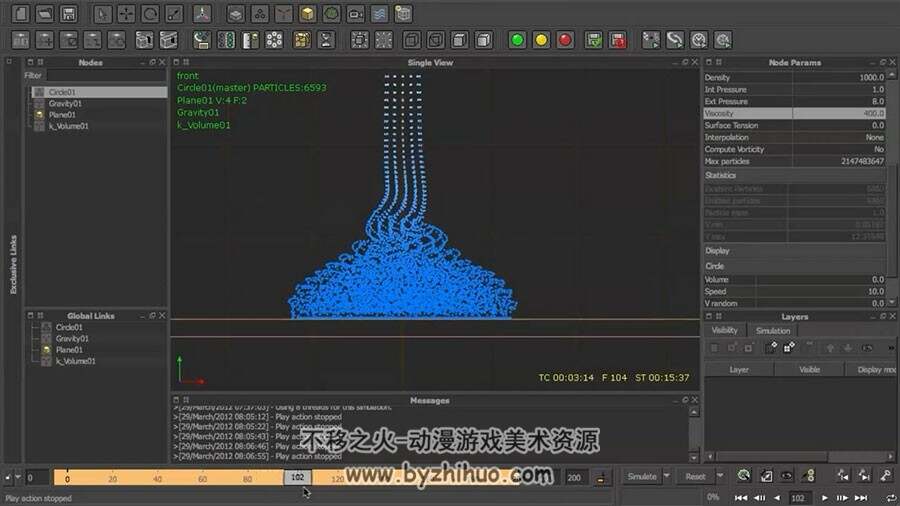
Task: Click the Reset button
Action: 695,477
